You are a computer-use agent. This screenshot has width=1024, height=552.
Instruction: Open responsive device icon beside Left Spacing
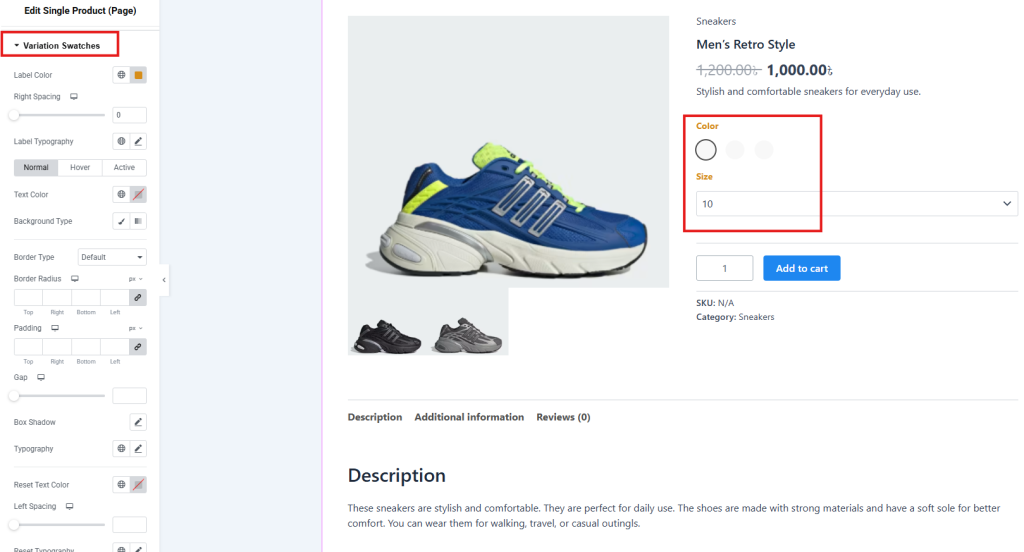69,506
